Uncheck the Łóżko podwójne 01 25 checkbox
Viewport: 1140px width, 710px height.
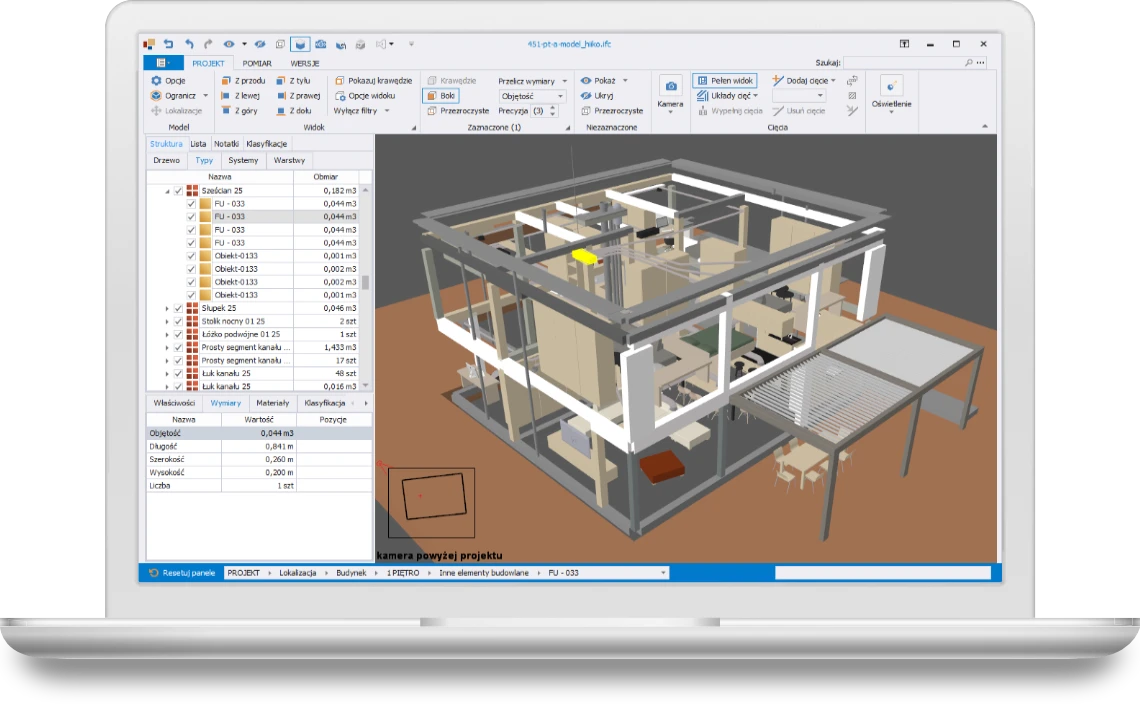click(178, 334)
